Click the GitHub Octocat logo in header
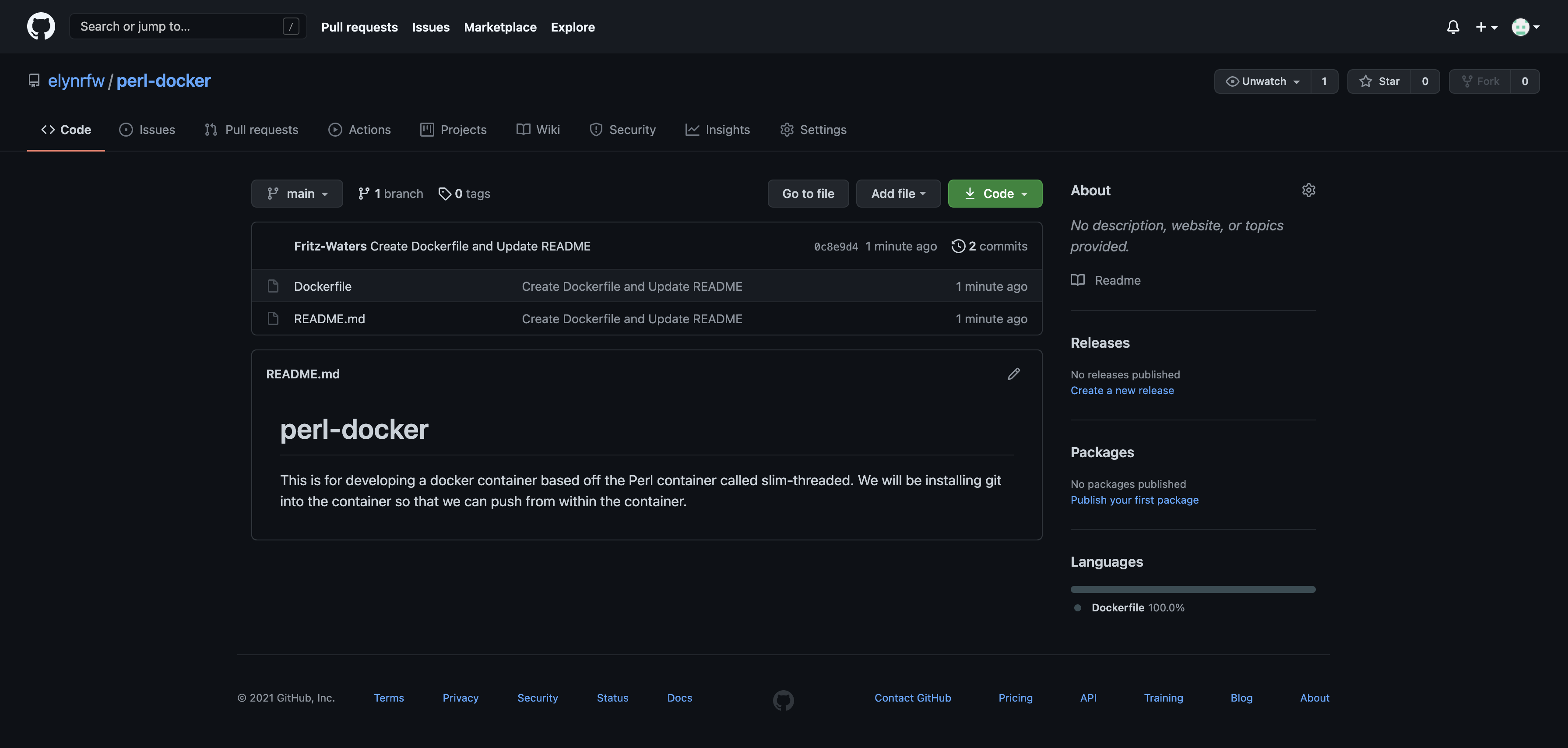 coord(41,27)
